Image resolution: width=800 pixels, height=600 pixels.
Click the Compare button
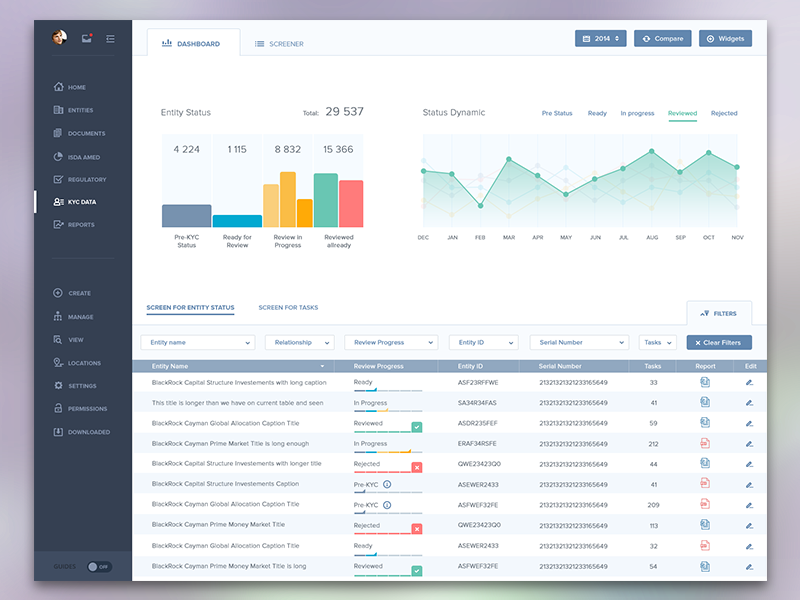coord(662,37)
